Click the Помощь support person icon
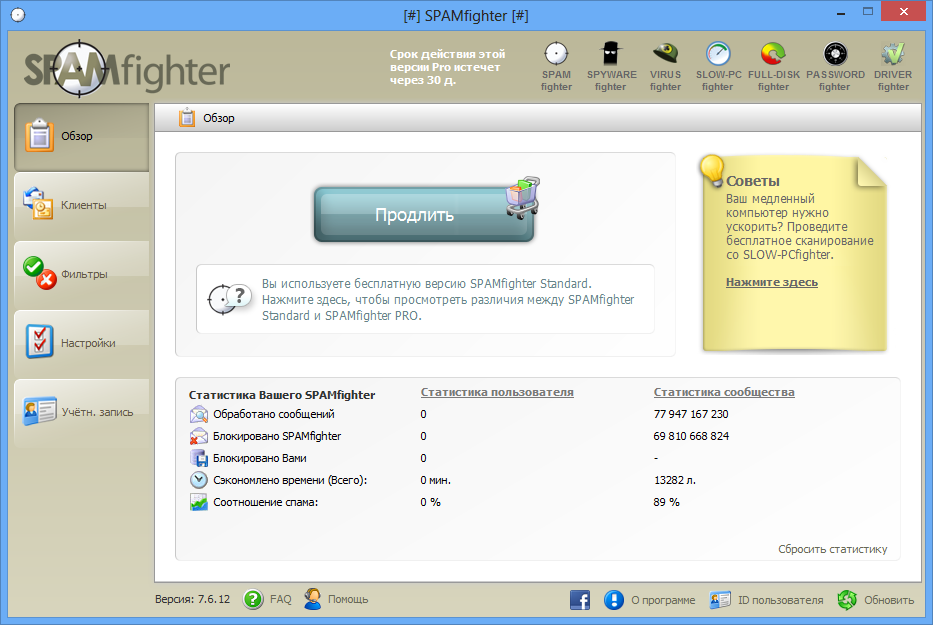The height and width of the screenshot is (625, 933). click(312, 599)
